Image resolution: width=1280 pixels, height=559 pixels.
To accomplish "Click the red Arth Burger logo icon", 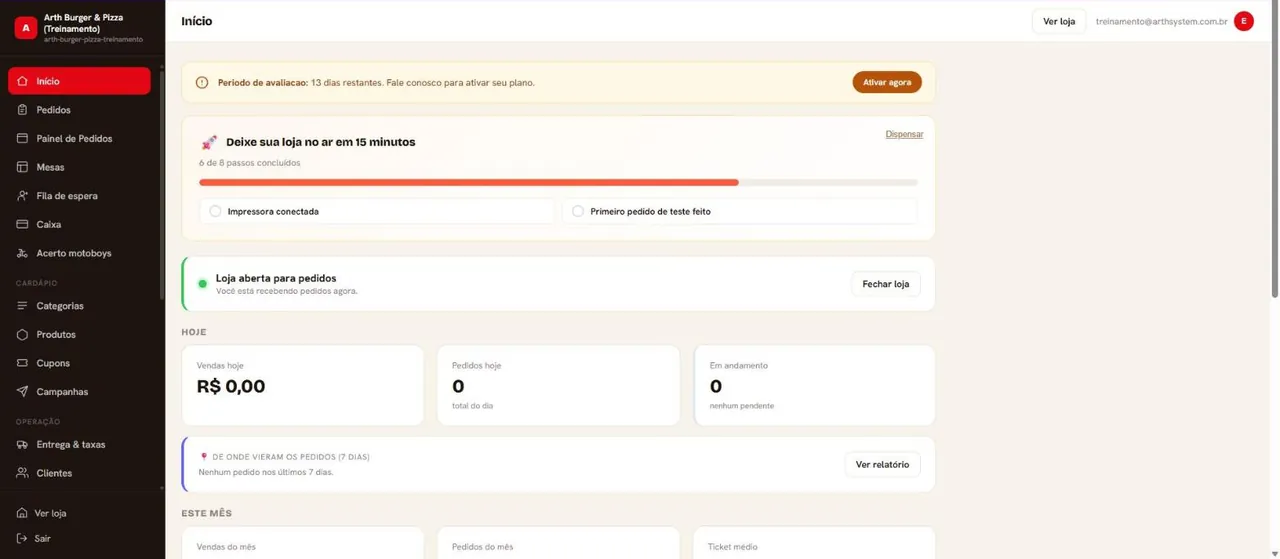I will point(25,28).
